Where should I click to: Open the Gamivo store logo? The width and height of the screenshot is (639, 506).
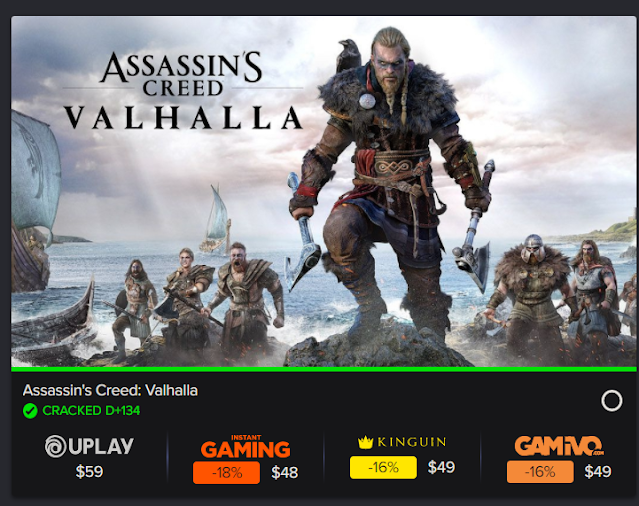pyautogui.click(x=559, y=446)
